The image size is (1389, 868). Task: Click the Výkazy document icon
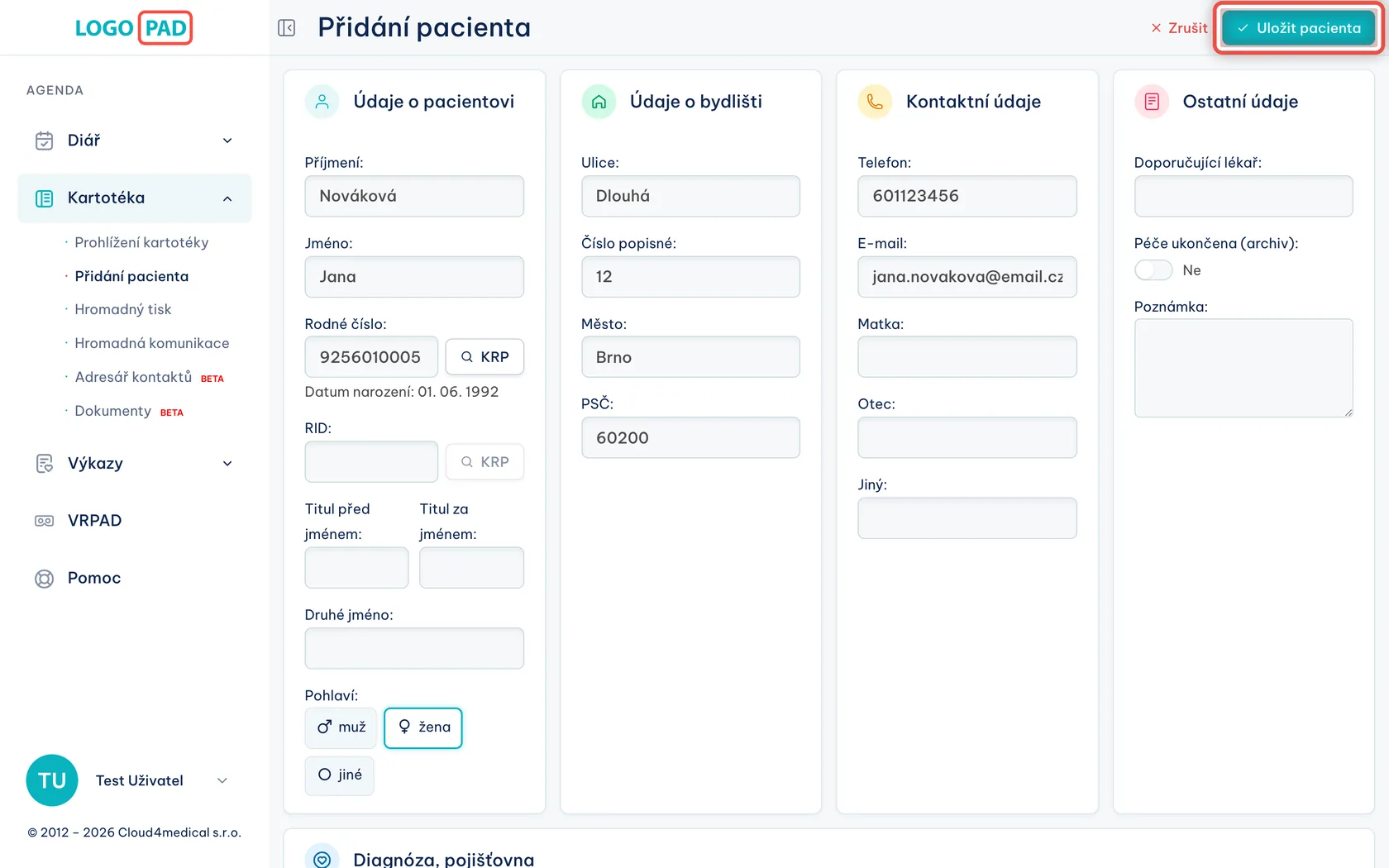pos(45,464)
